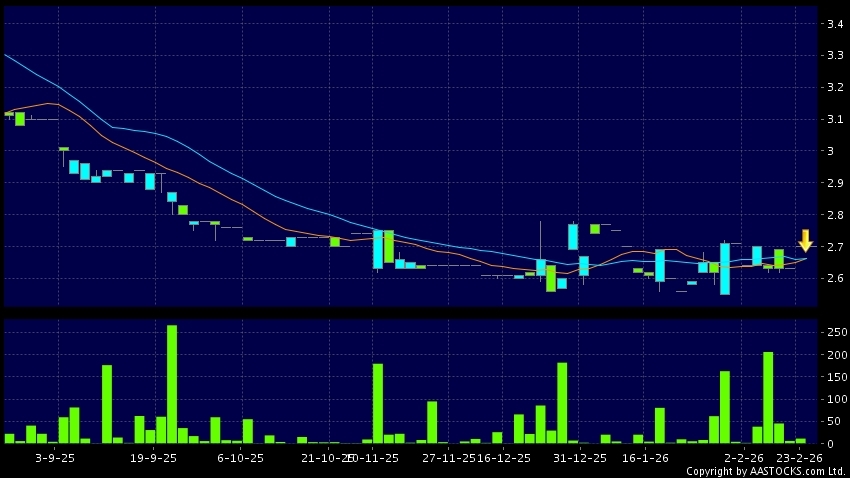This screenshot has height=478, width=850.
Task: Click the first green candlestick at chart start
Action: (10, 114)
